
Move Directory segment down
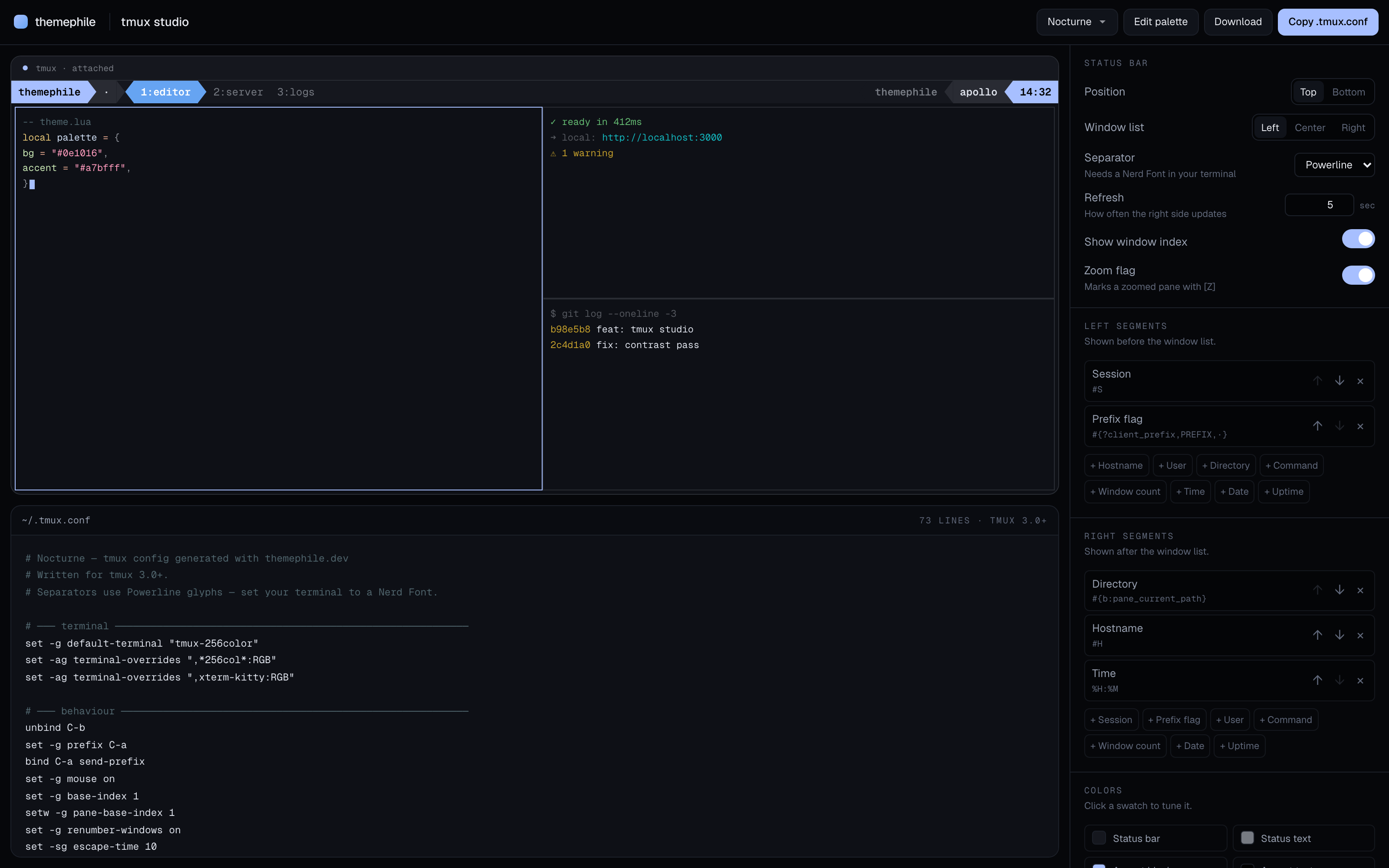click(1339, 590)
